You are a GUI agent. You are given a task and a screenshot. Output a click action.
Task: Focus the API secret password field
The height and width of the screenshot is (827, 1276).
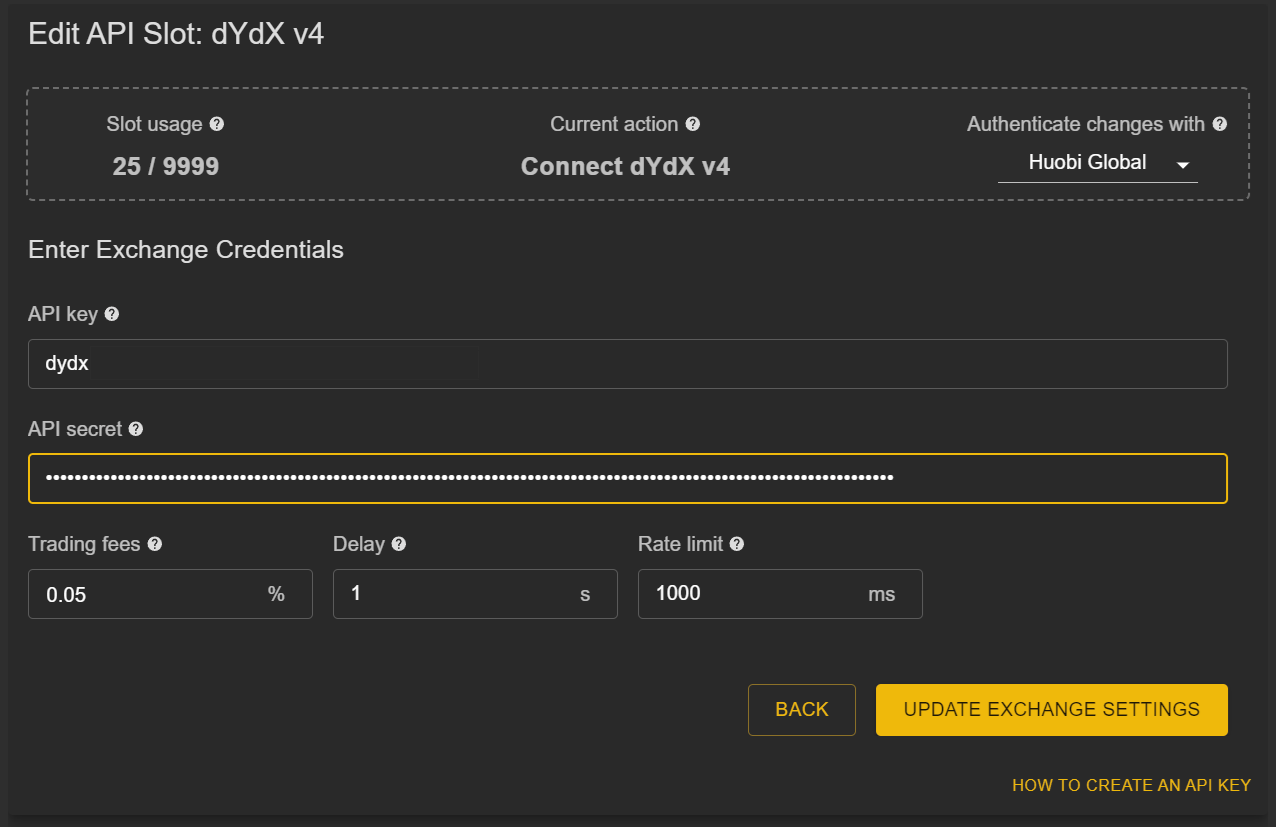(628, 478)
